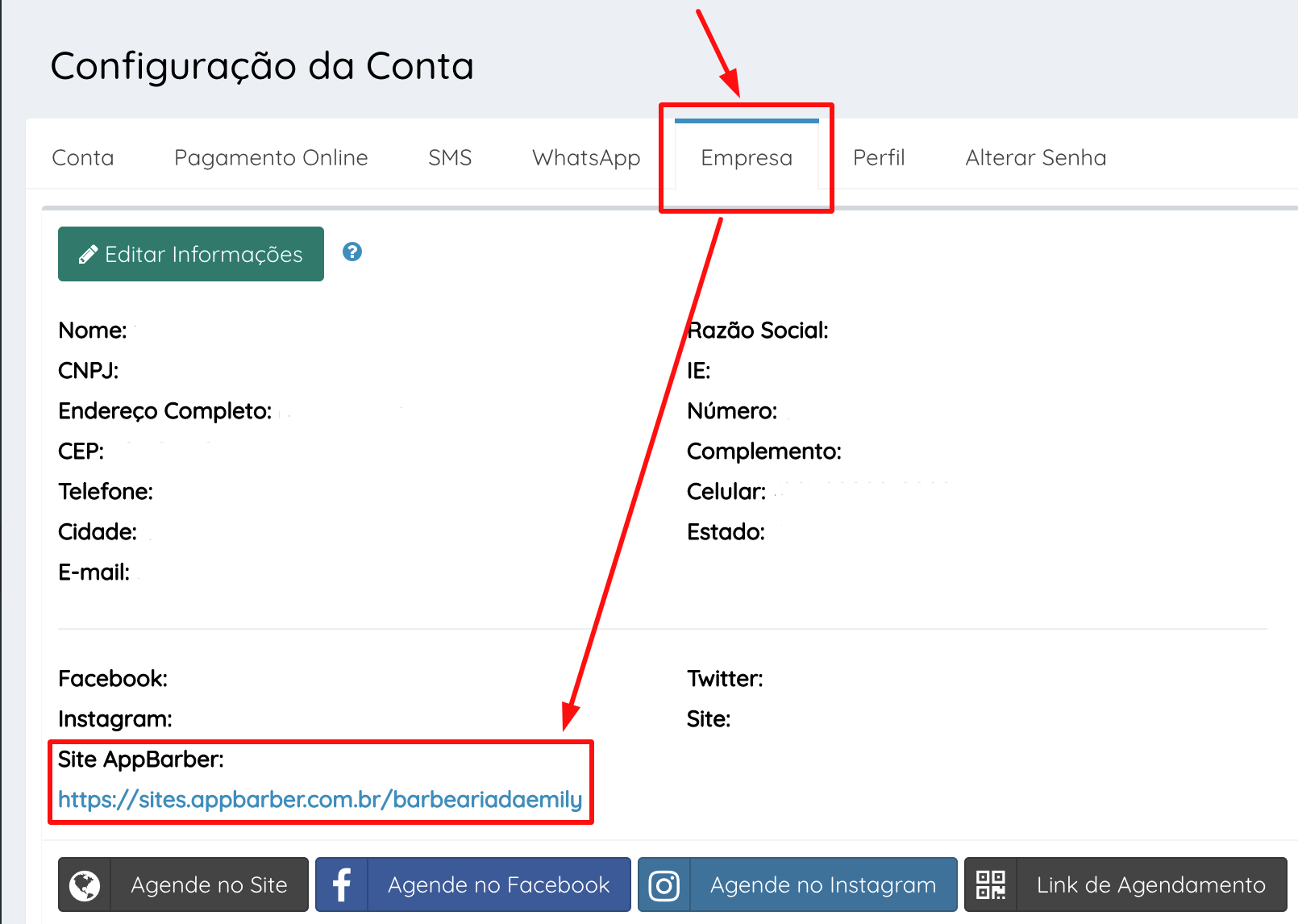Click the pencil icon on Editar Informações
The height and width of the screenshot is (924, 1298).
tap(88, 255)
